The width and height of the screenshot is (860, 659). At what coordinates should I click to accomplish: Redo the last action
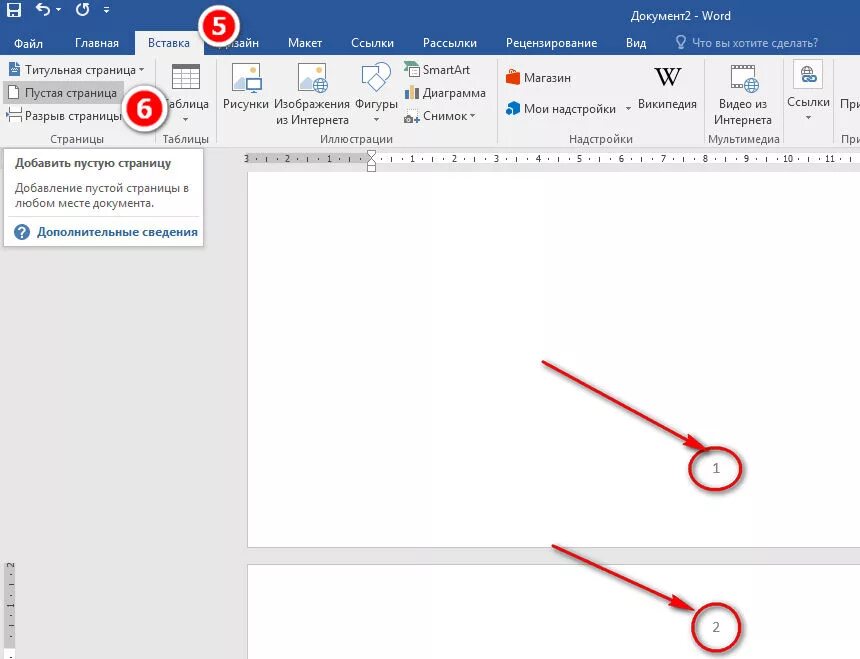pyautogui.click(x=83, y=9)
